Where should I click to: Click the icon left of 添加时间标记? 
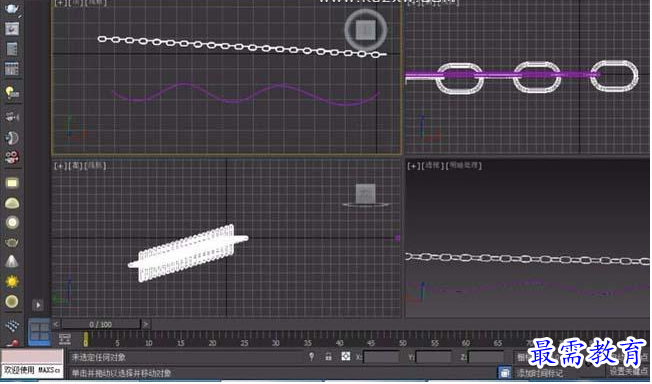(504, 372)
